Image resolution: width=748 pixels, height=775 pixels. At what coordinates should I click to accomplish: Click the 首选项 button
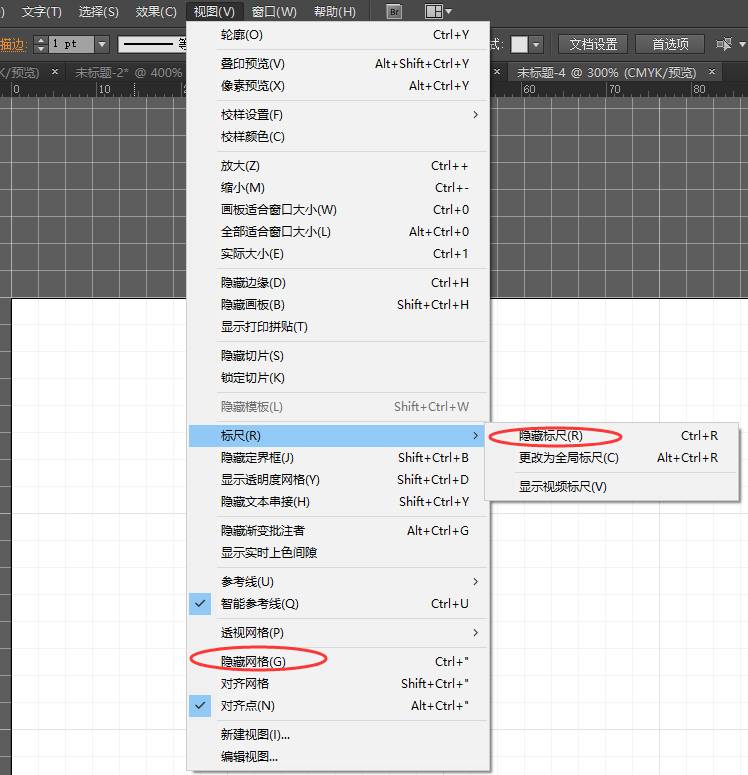(x=670, y=44)
